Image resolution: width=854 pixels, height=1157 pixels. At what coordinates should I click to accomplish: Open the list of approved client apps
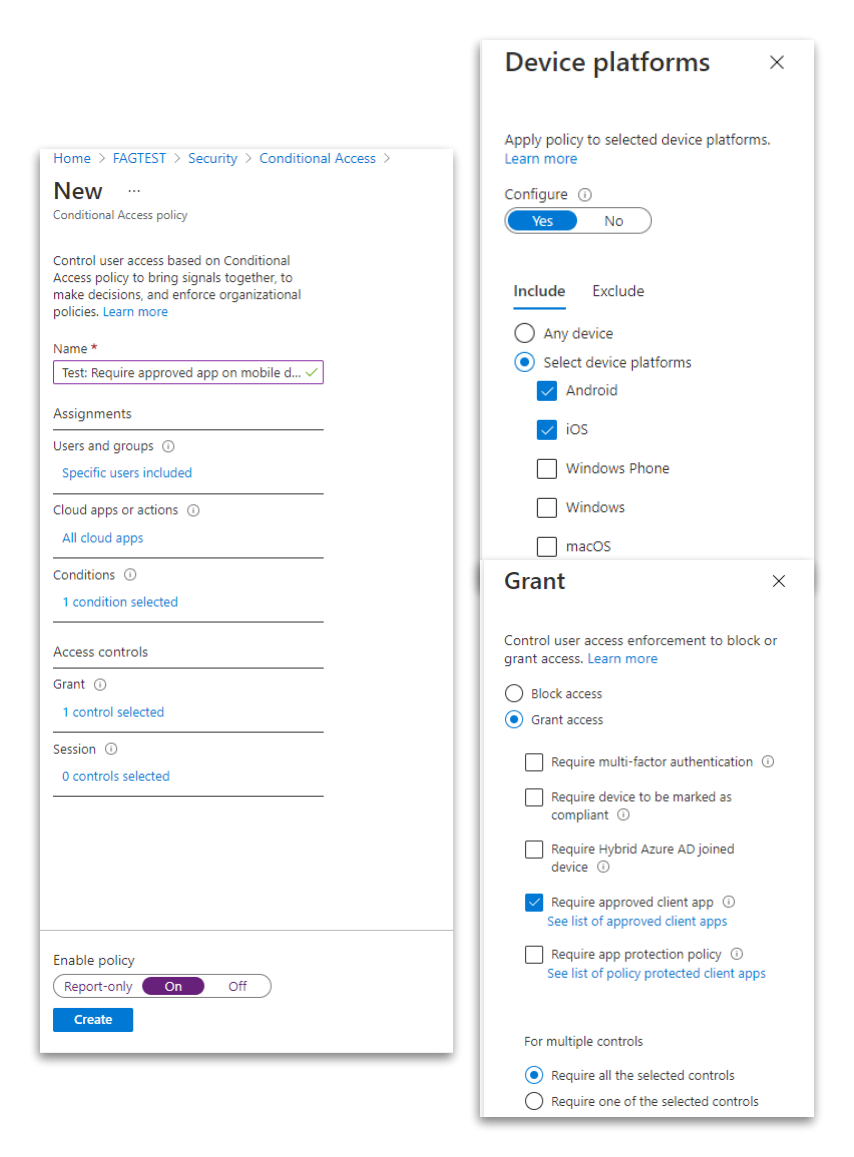click(637, 921)
